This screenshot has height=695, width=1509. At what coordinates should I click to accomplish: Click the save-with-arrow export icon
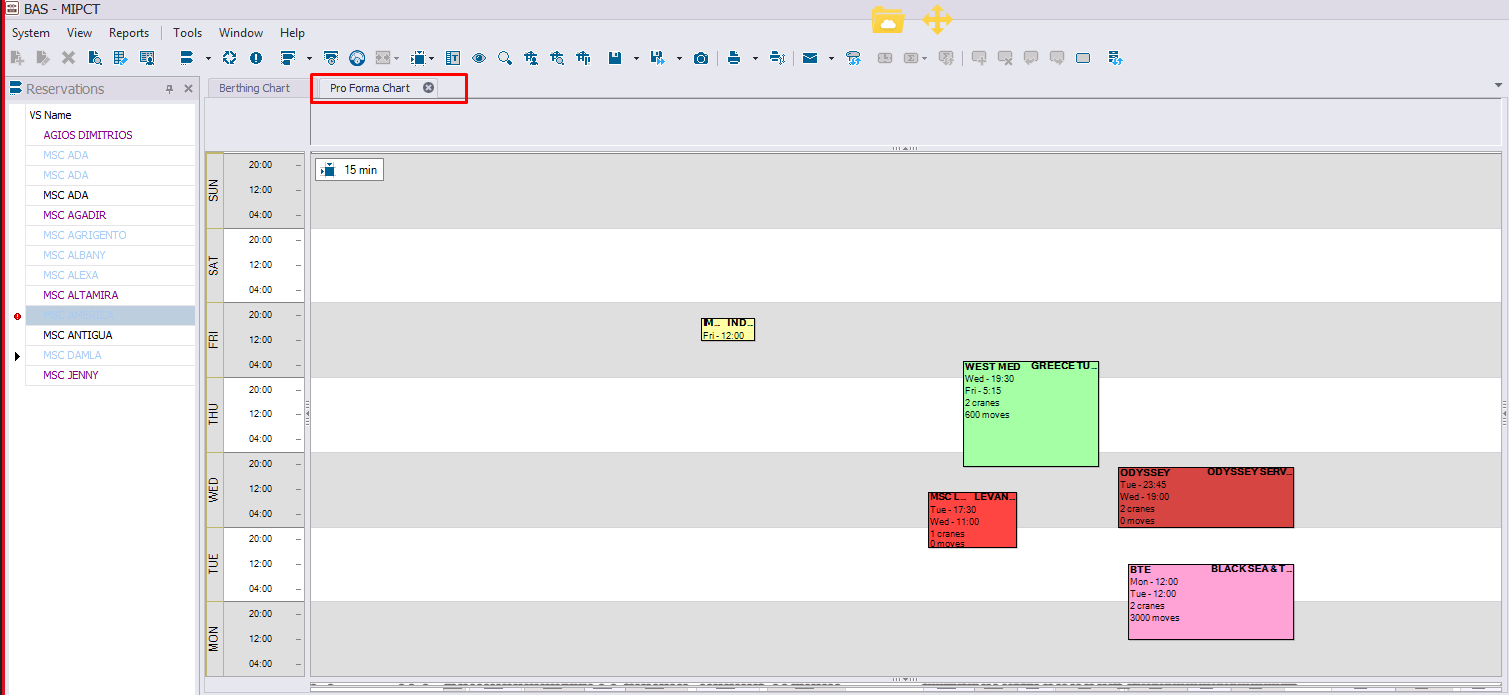[x=657, y=58]
